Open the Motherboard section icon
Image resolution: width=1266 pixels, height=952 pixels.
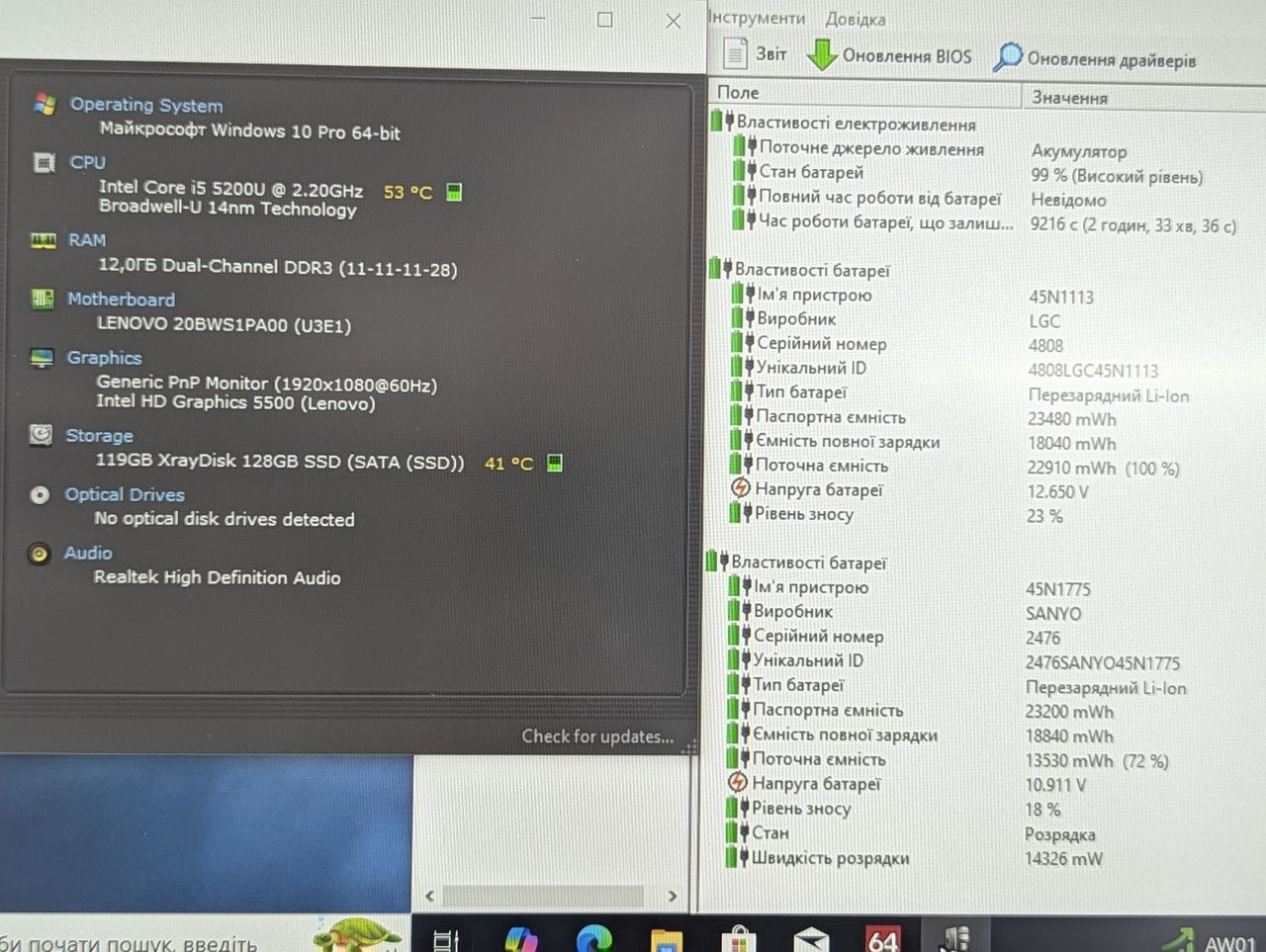pyautogui.click(x=43, y=299)
